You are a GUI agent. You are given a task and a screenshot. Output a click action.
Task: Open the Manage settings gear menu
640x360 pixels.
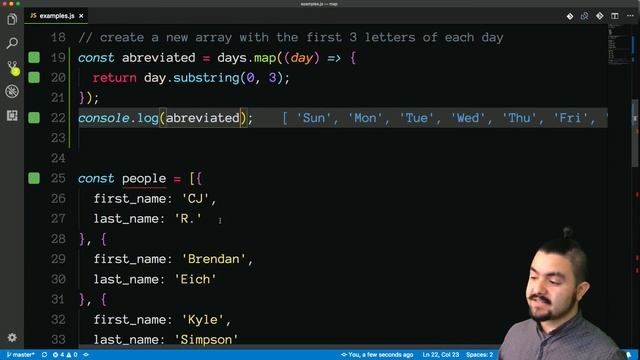(12, 337)
